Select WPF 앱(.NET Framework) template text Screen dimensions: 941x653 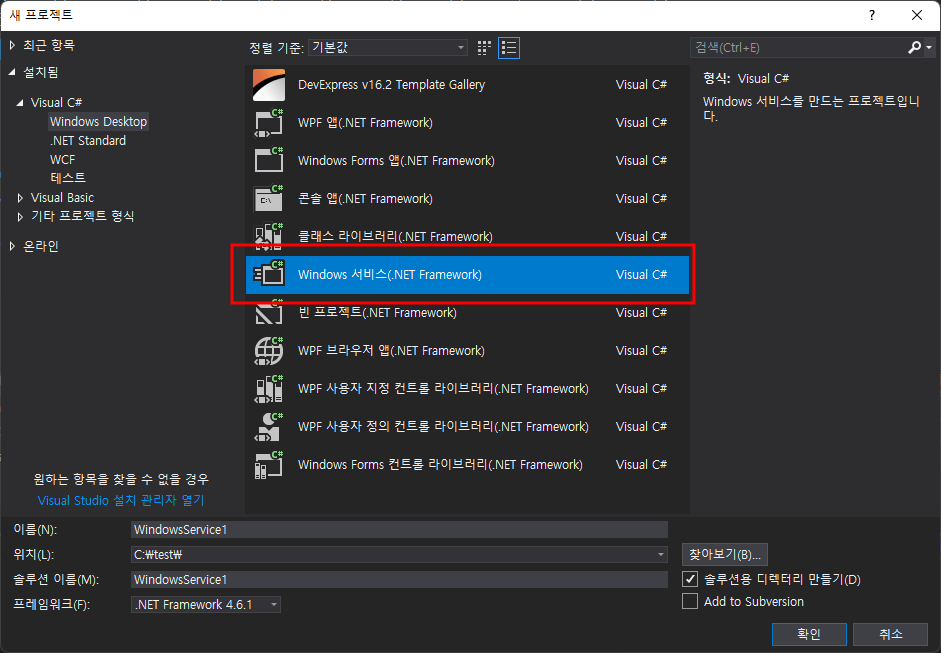coord(365,122)
